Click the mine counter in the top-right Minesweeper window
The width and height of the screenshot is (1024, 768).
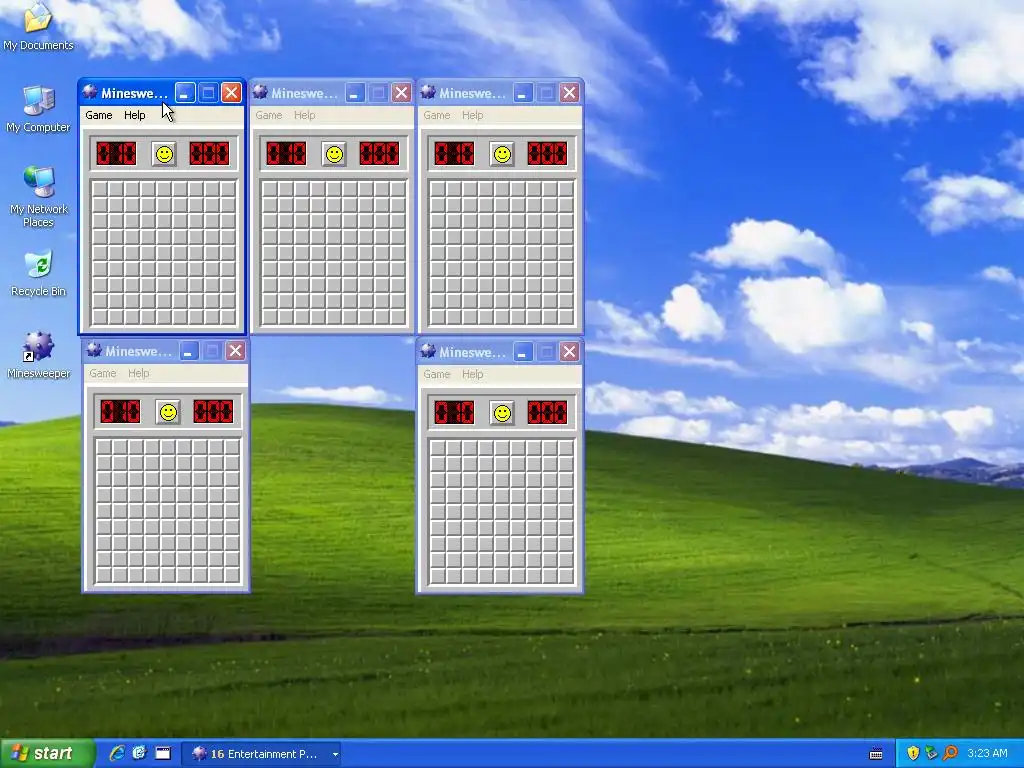tap(454, 154)
